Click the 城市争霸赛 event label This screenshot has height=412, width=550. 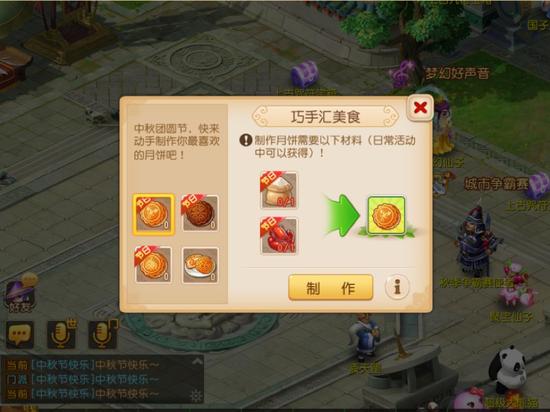(496, 184)
